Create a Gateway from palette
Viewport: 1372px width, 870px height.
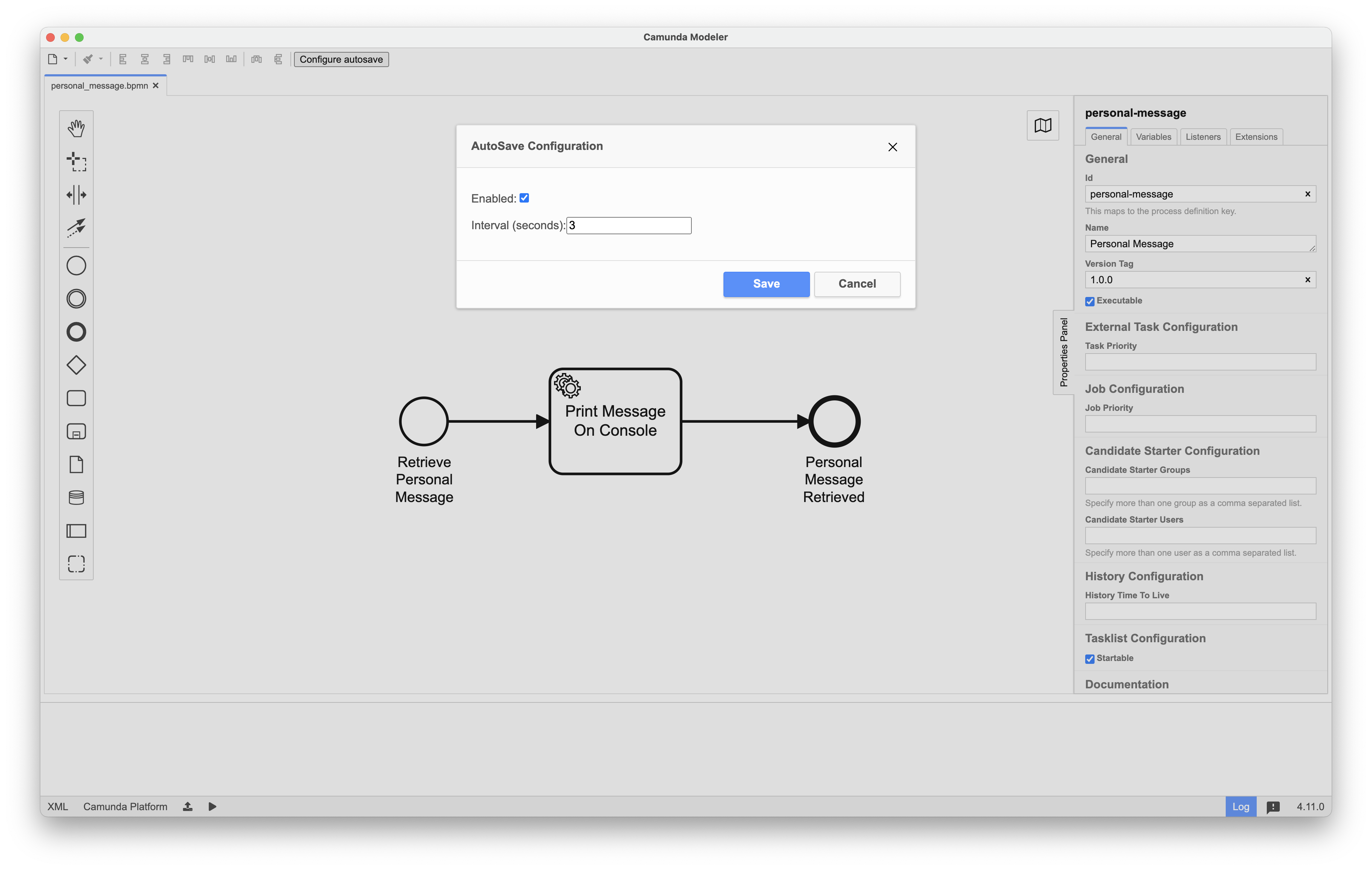pyautogui.click(x=76, y=365)
